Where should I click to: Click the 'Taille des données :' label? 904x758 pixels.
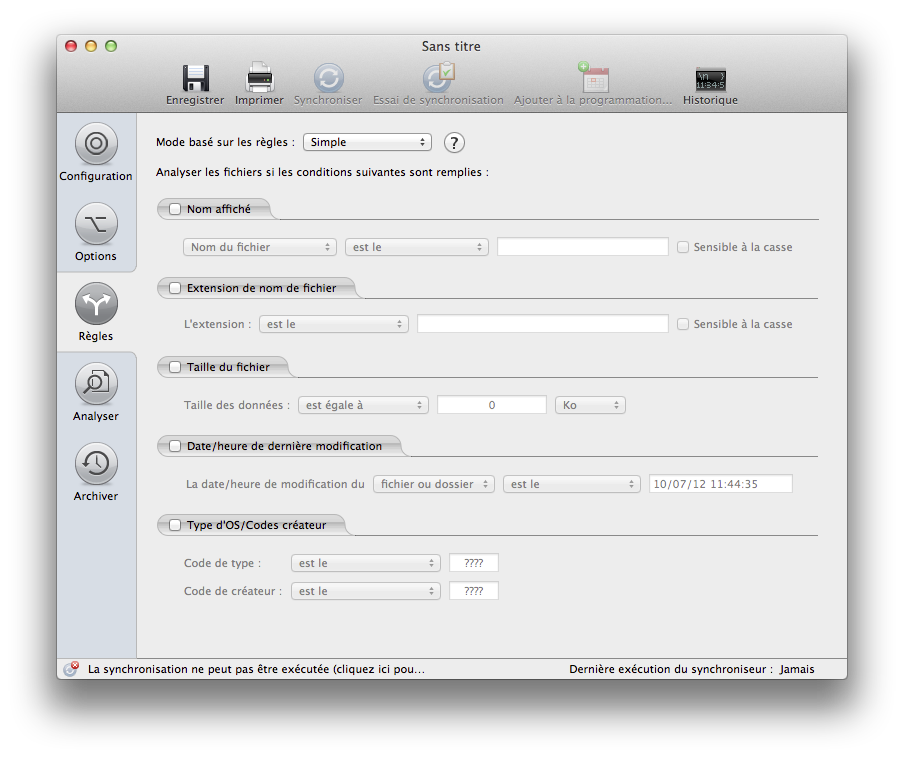click(236, 405)
